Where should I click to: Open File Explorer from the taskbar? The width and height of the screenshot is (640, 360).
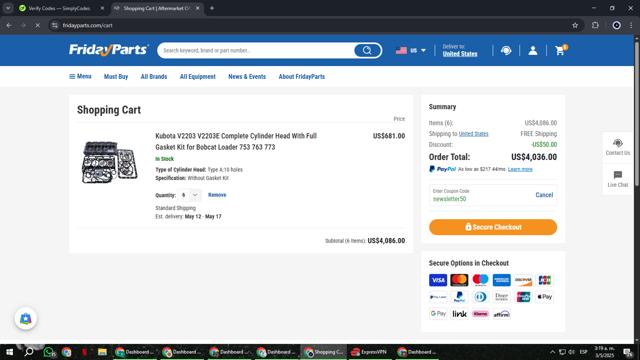[102, 352]
